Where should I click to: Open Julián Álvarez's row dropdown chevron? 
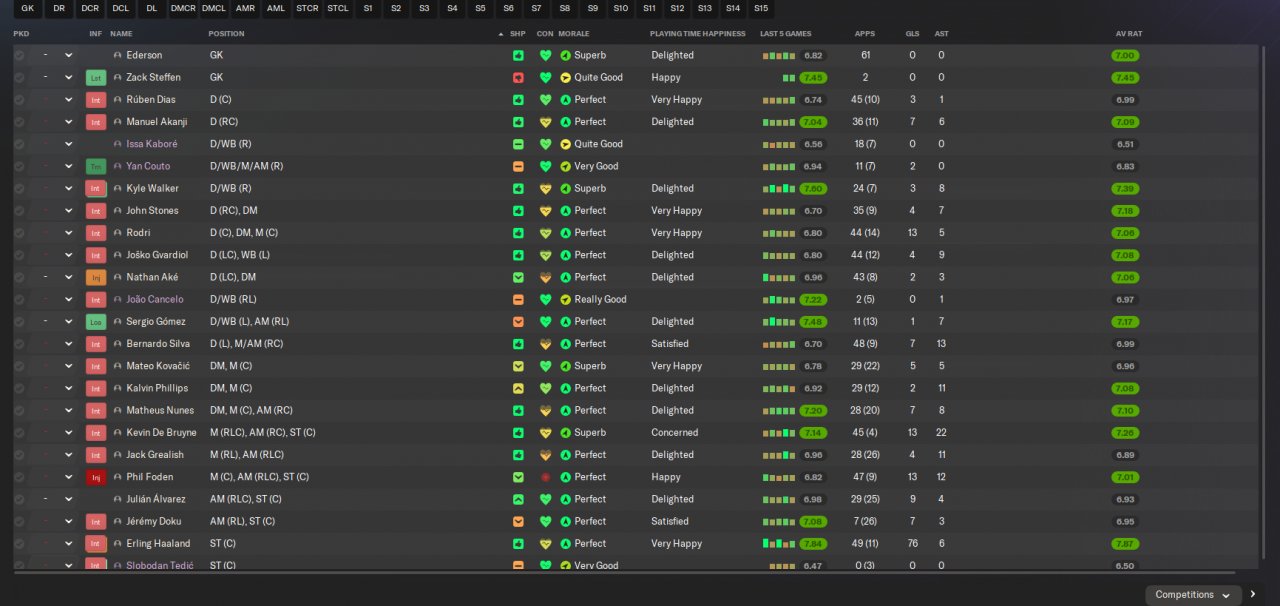point(68,499)
